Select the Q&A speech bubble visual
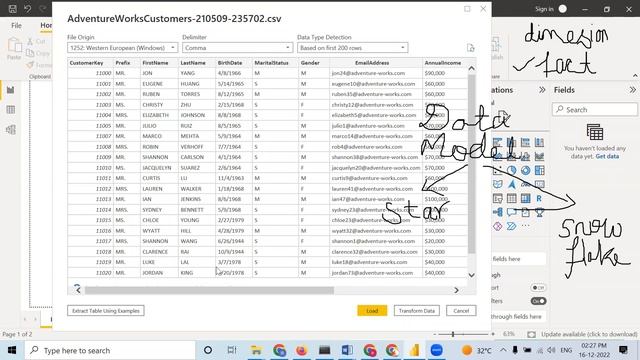This screenshot has height=360, width=640. pyautogui.click(x=511, y=212)
